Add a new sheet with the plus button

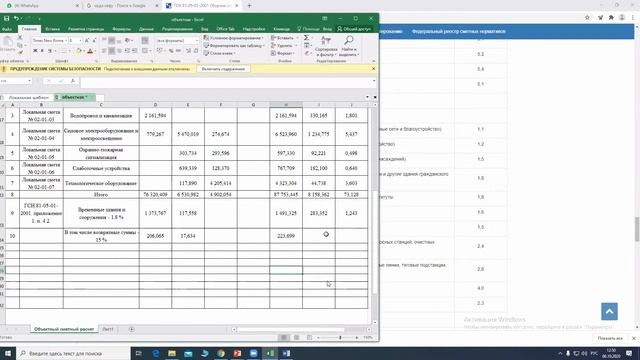[131, 329]
